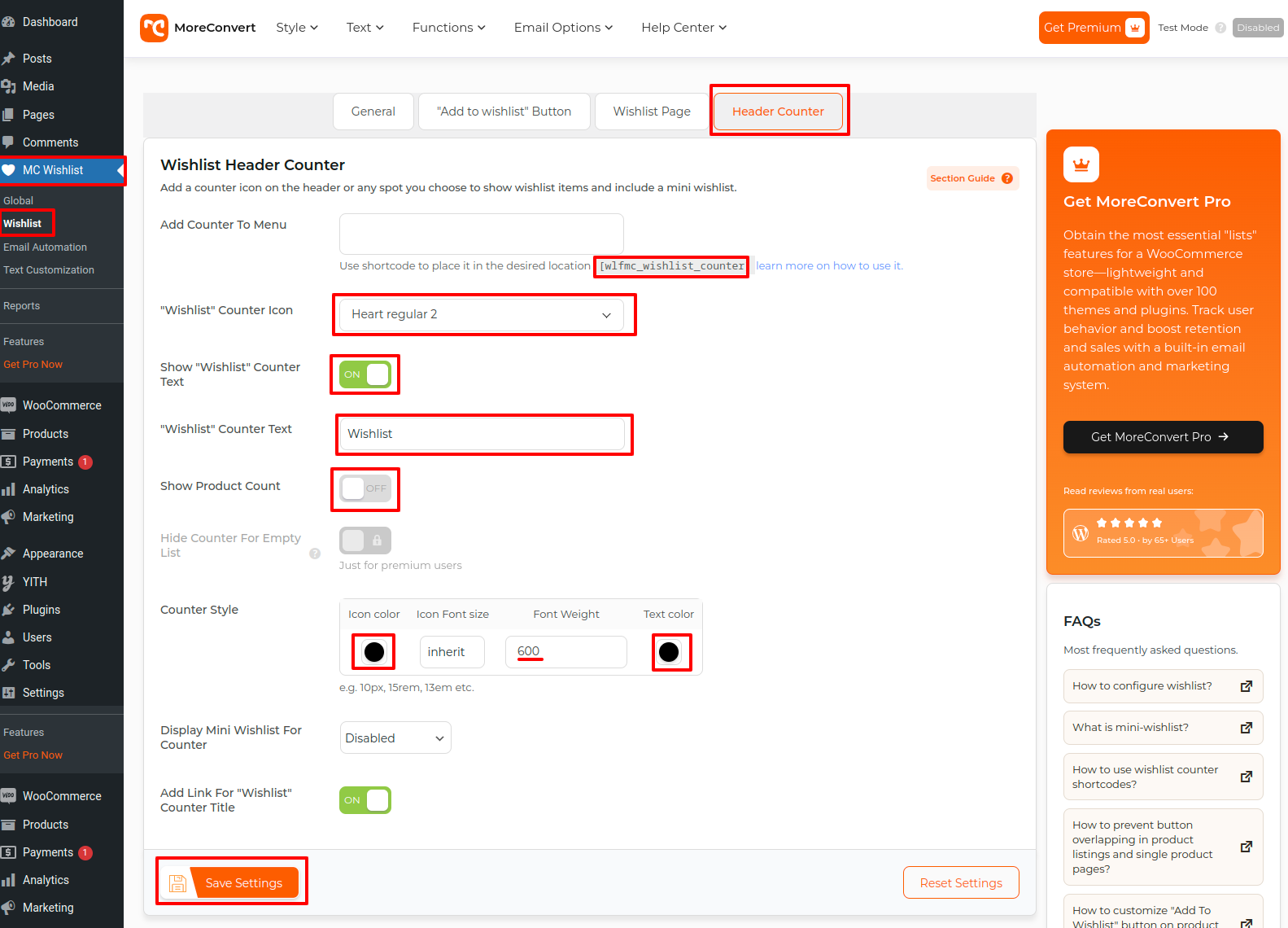This screenshot has height=928, width=1288.
Task: Click the wlfmc_wishlist_counter shortcode text
Action: point(672,266)
